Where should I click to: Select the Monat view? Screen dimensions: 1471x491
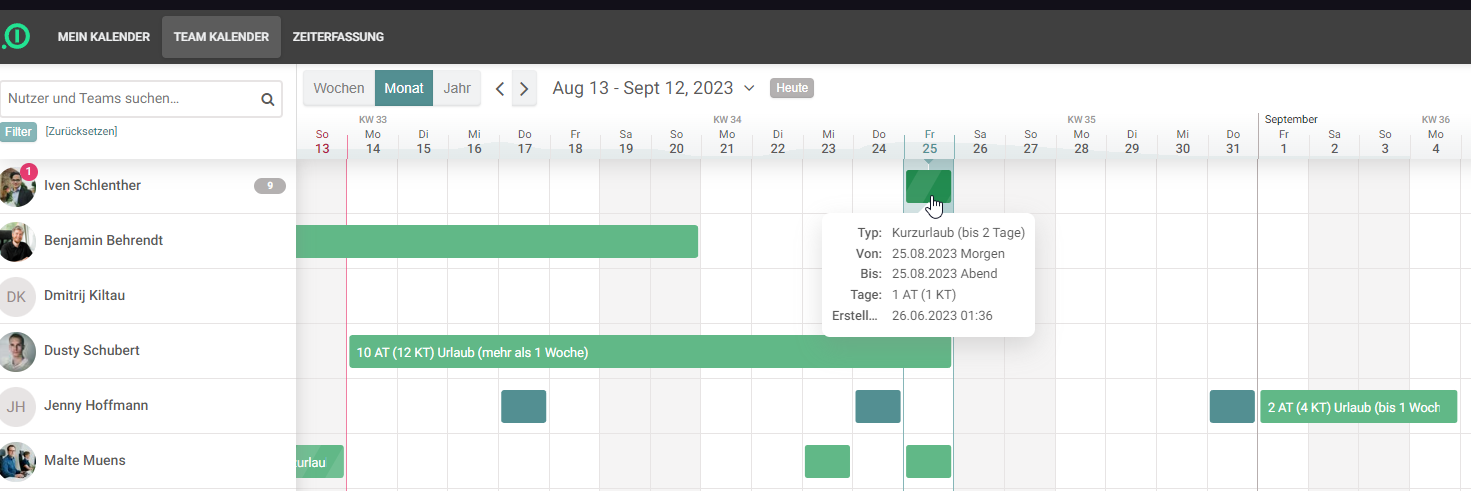coord(404,88)
